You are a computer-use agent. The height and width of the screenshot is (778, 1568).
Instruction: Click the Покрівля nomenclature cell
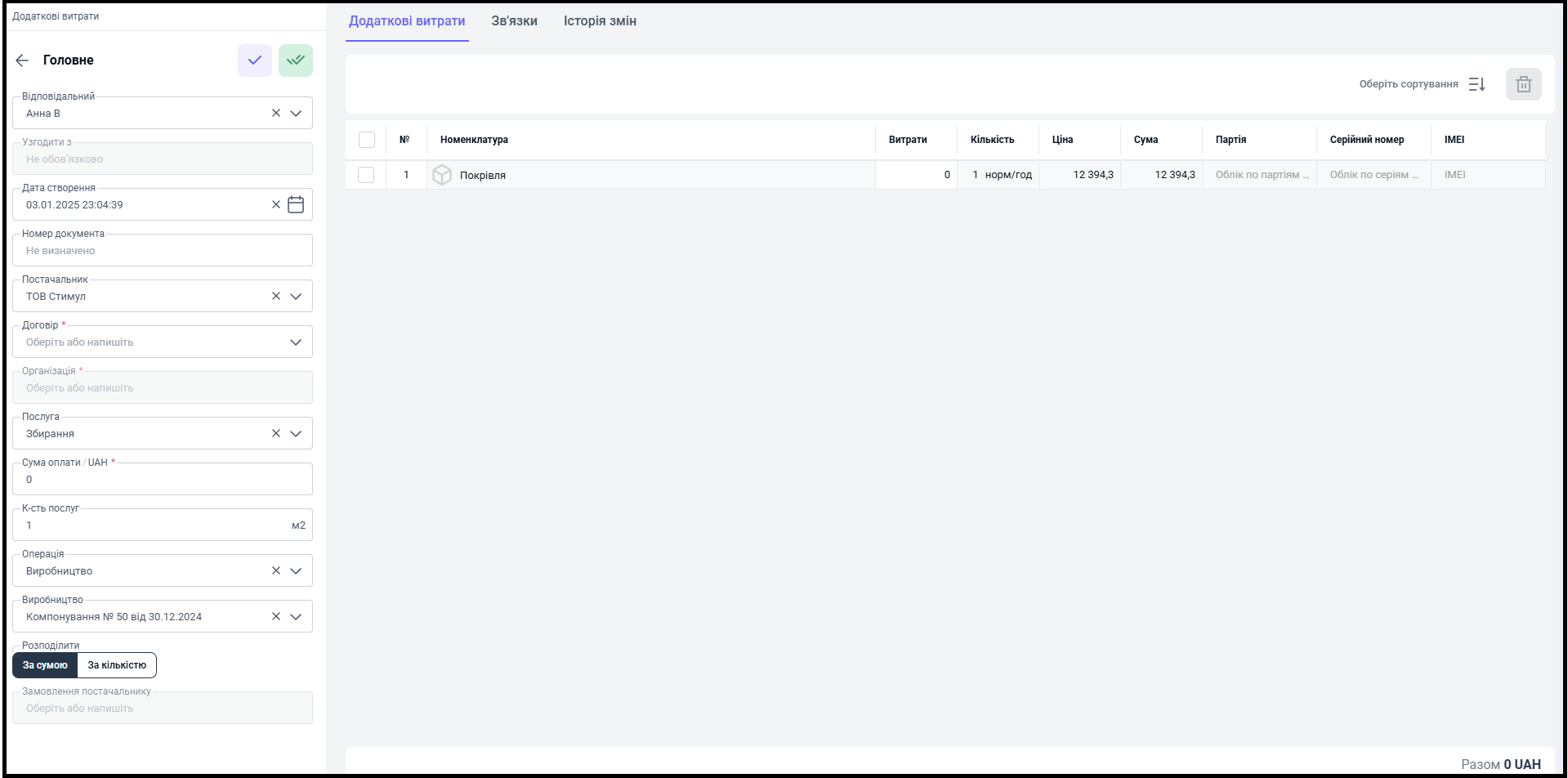click(x=651, y=175)
